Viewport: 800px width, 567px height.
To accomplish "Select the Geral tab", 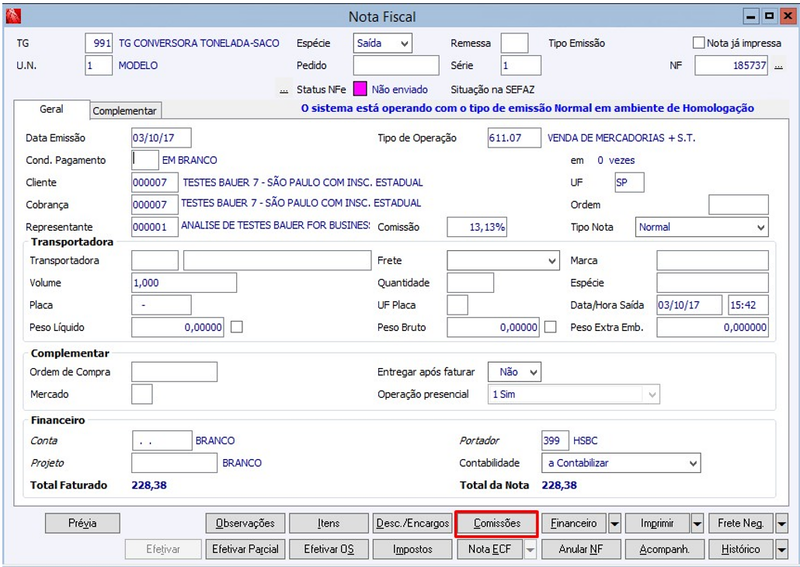I will (x=52, y=109).
